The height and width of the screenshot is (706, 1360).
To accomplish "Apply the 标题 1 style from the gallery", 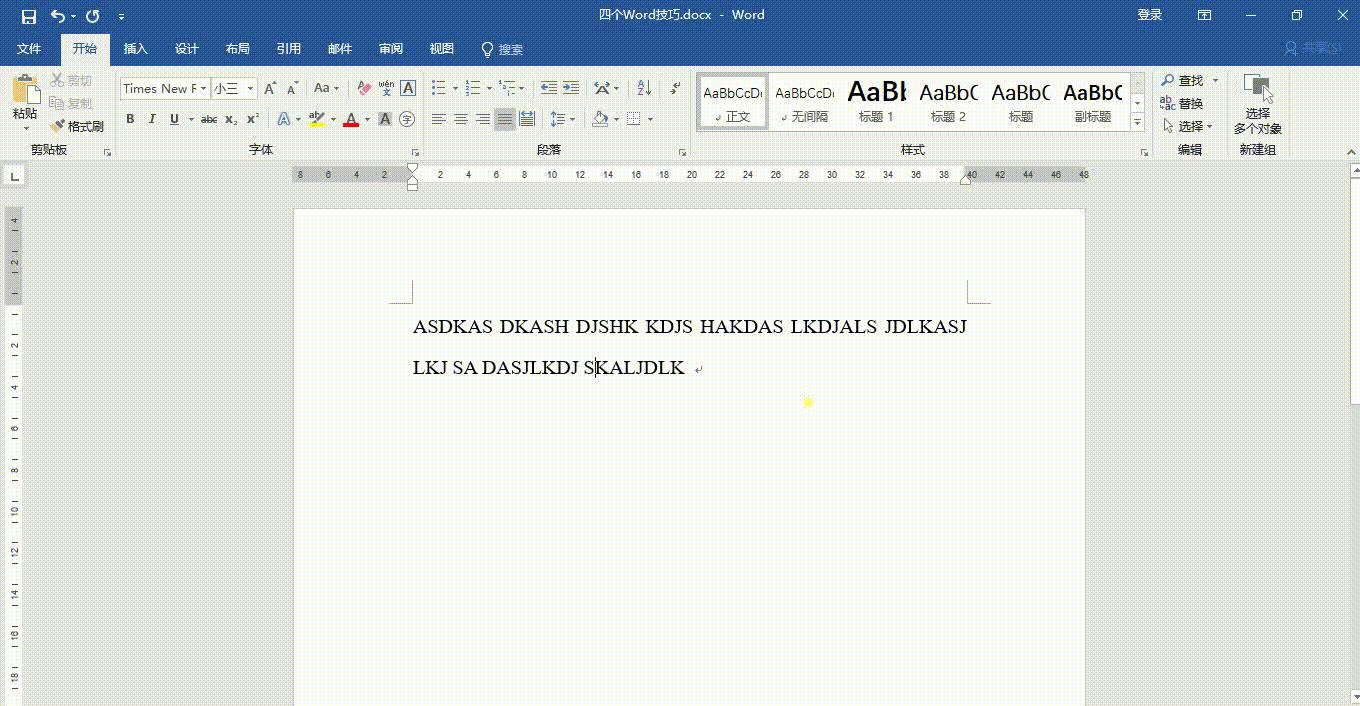I will pos(876,102).
